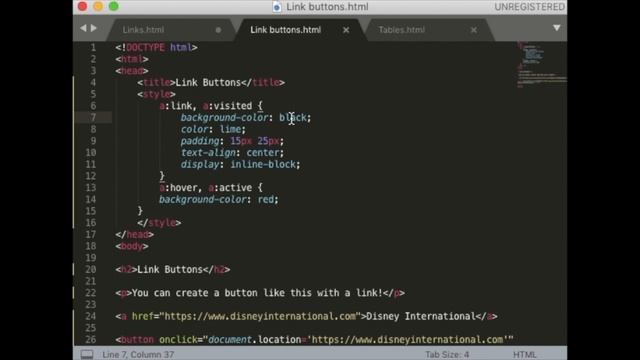Click line number 24 in gutter
Screen dimensions: 640x360
(x=91, y=316)
